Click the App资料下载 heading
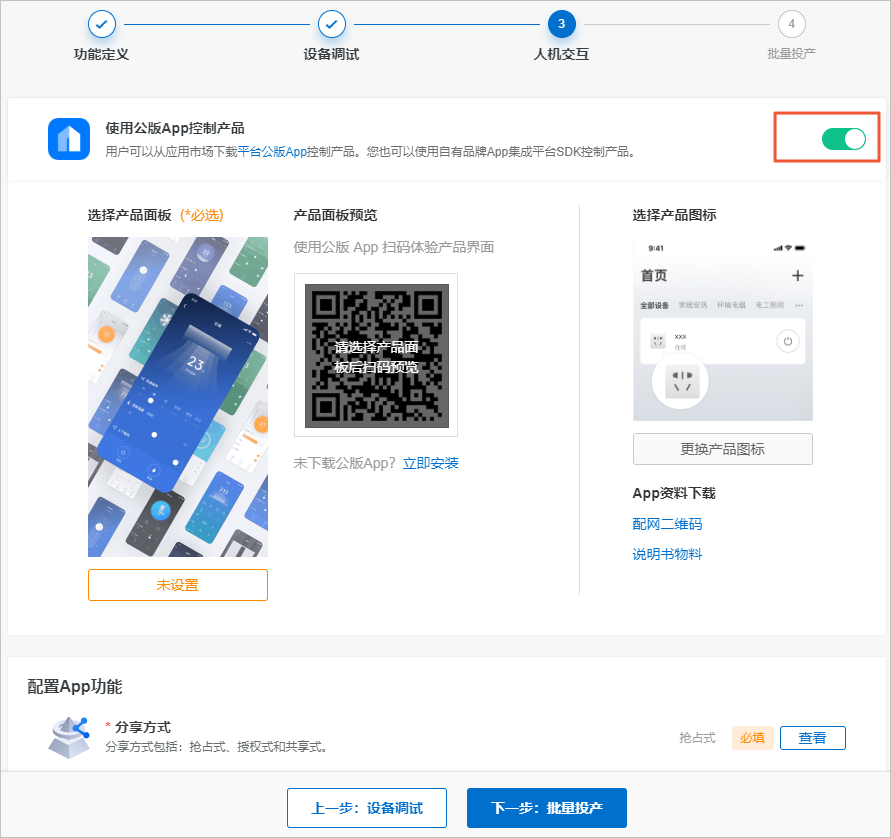Screen dimensions: 891x838 pyautogui.click(x=674, y=493)
